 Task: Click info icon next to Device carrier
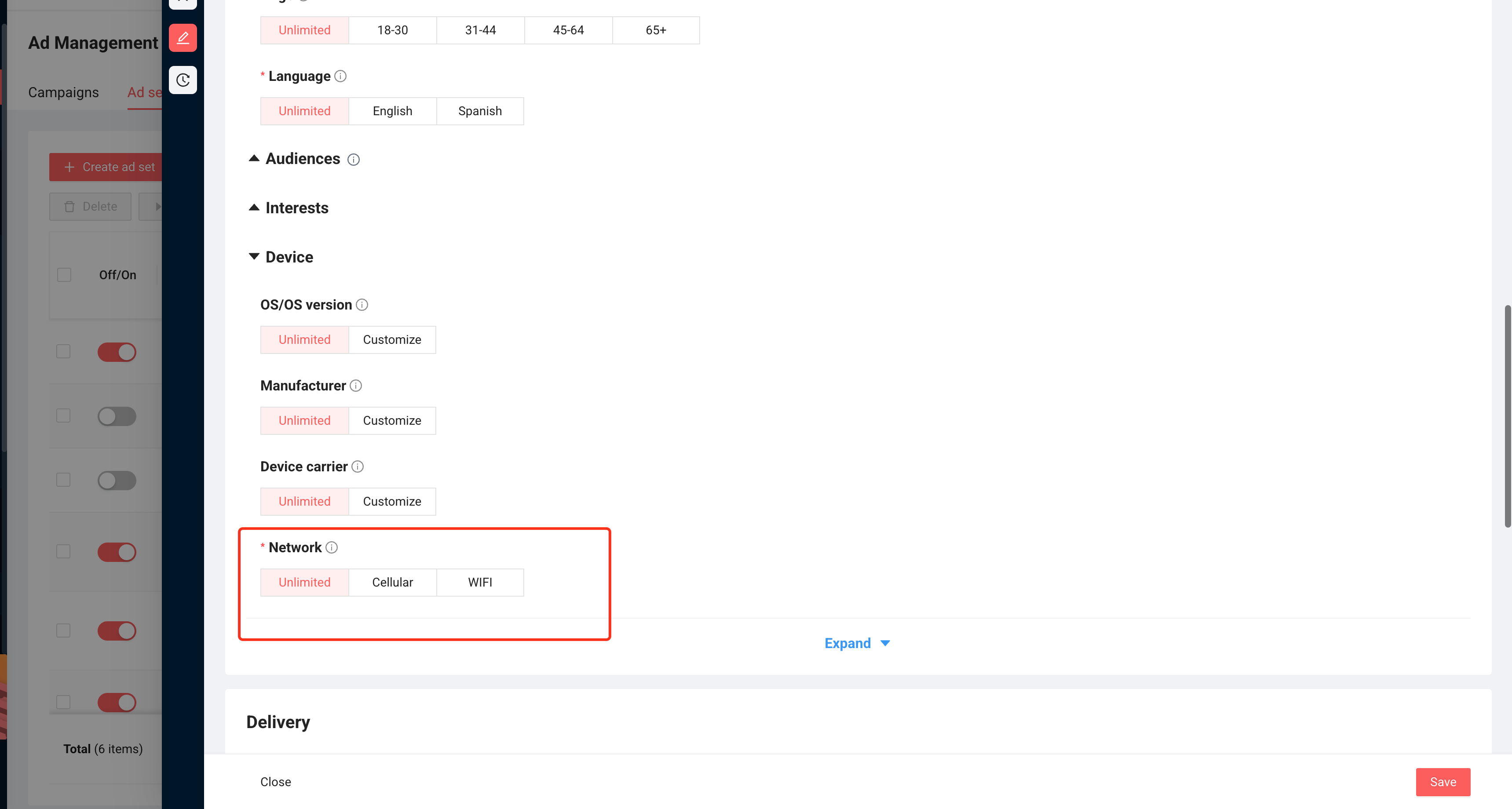[358, 466]
